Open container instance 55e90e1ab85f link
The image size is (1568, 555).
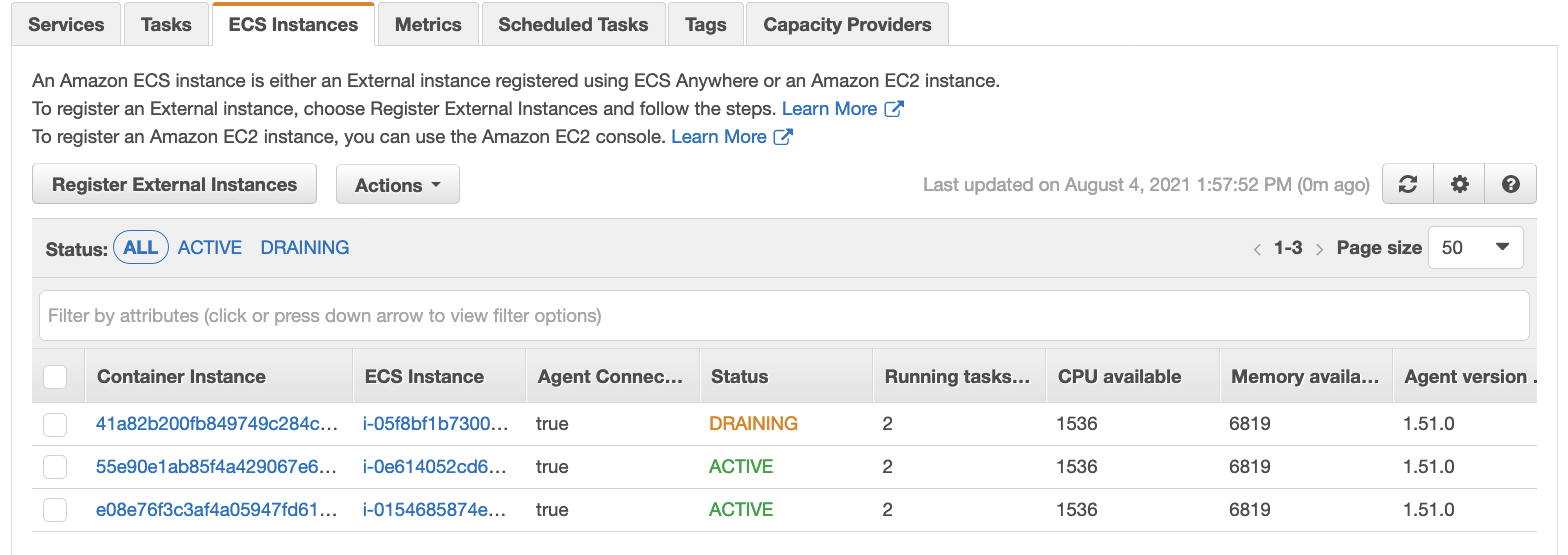click(217, 467)
